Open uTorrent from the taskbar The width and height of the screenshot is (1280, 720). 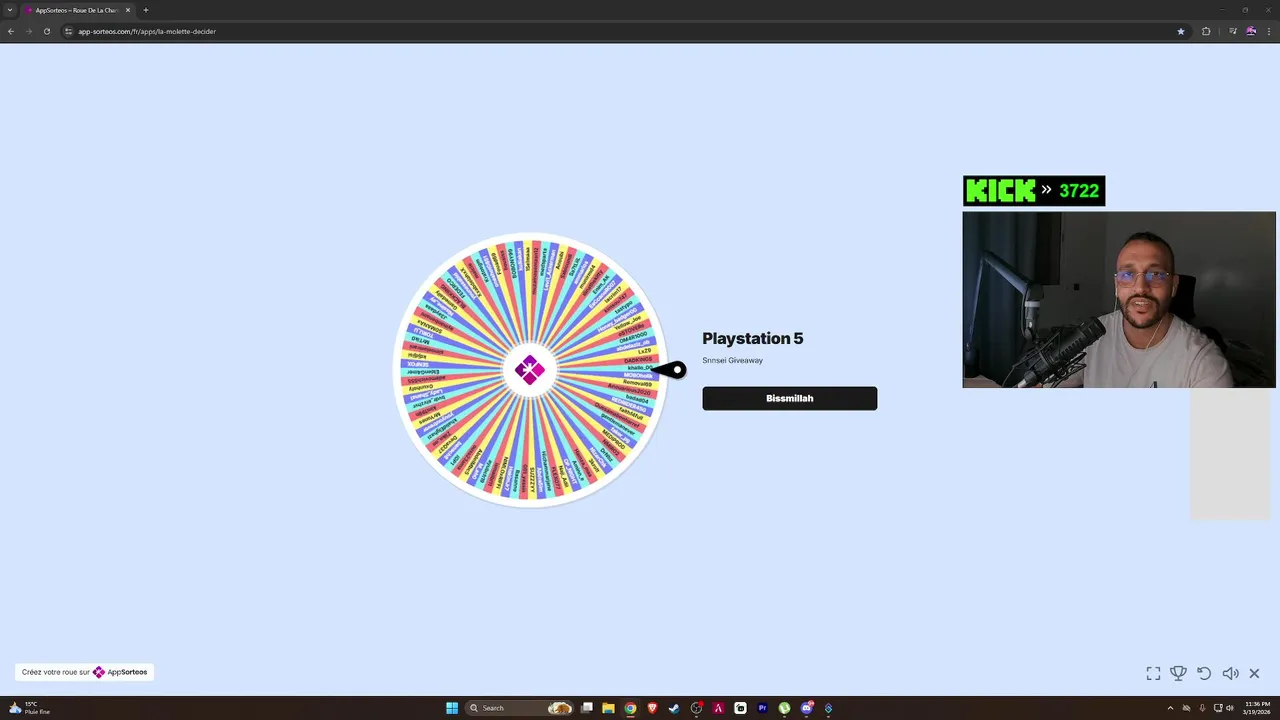click(784, 708)
